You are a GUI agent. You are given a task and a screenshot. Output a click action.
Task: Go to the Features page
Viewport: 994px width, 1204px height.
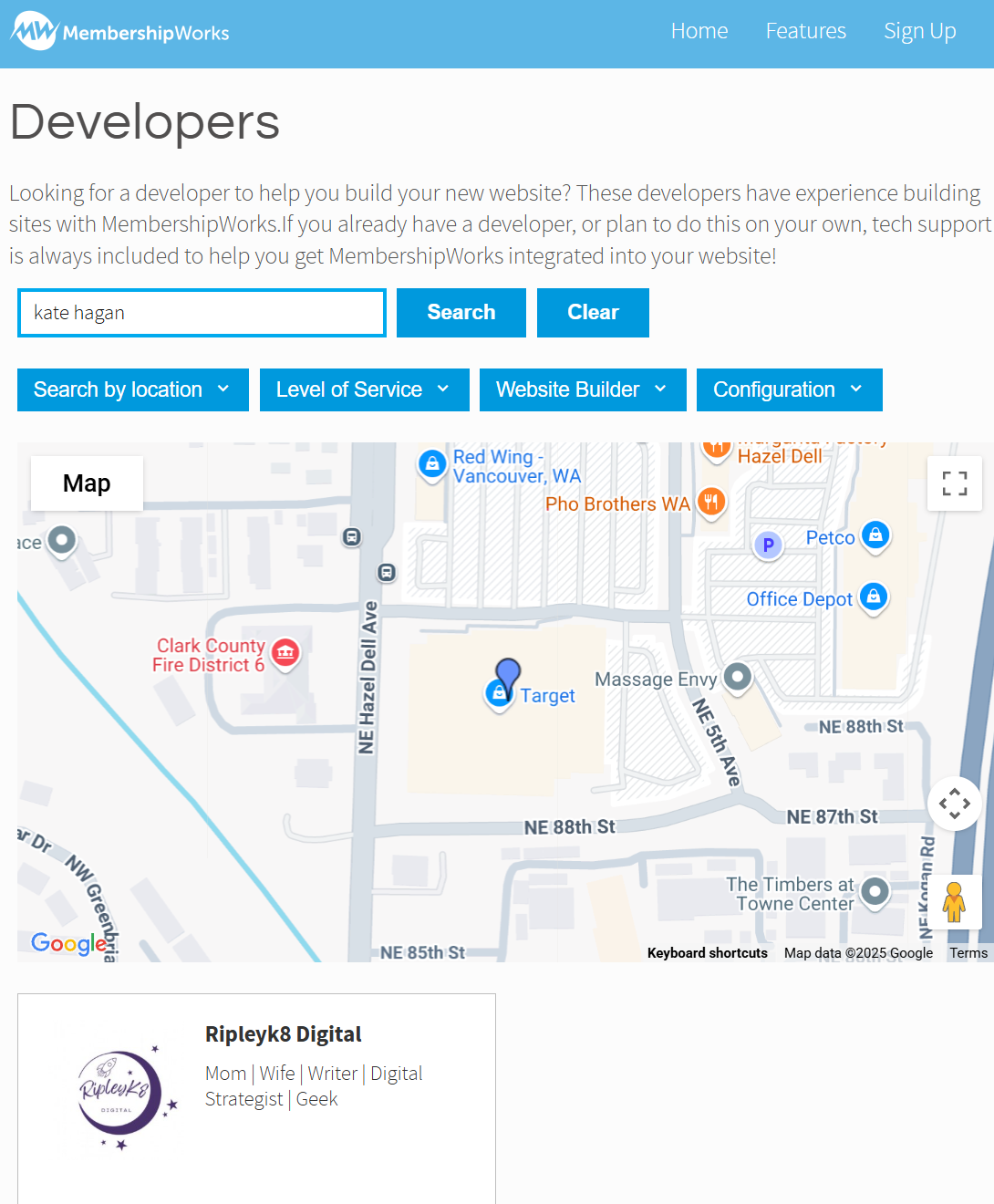point(806,31)
